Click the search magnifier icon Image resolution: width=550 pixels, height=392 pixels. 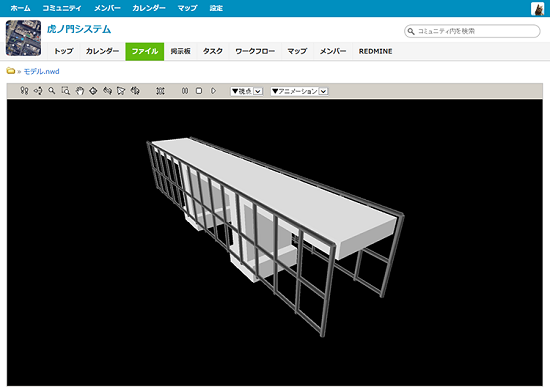click(411, 31)
